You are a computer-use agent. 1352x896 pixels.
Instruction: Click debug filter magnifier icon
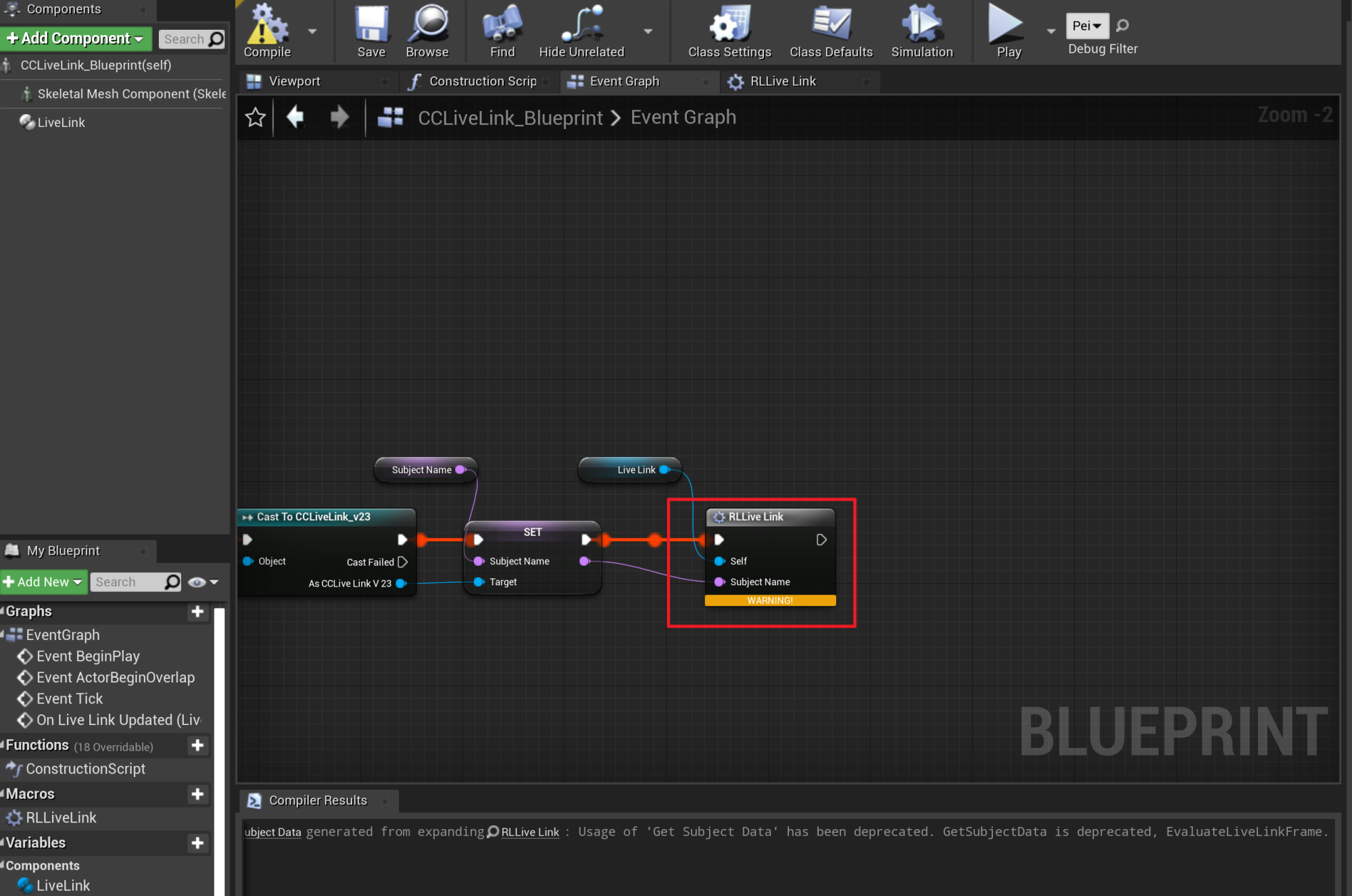[1123, 26]
